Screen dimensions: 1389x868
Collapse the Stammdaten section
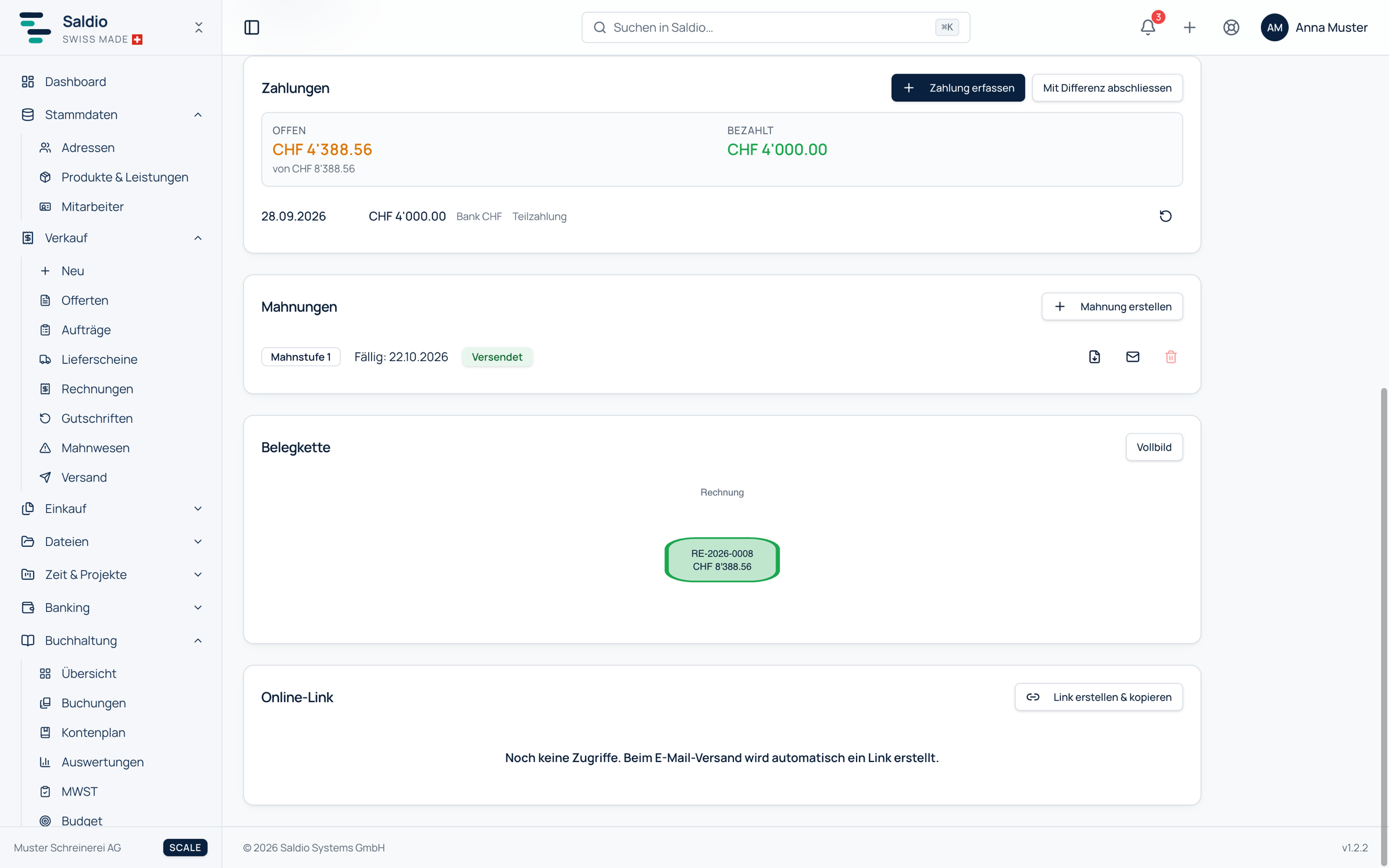coord(198,115)
